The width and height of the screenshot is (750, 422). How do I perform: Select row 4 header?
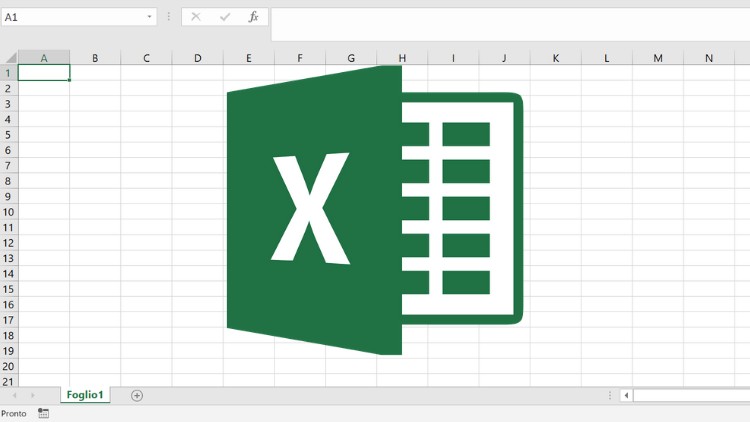tap(9, 119)
